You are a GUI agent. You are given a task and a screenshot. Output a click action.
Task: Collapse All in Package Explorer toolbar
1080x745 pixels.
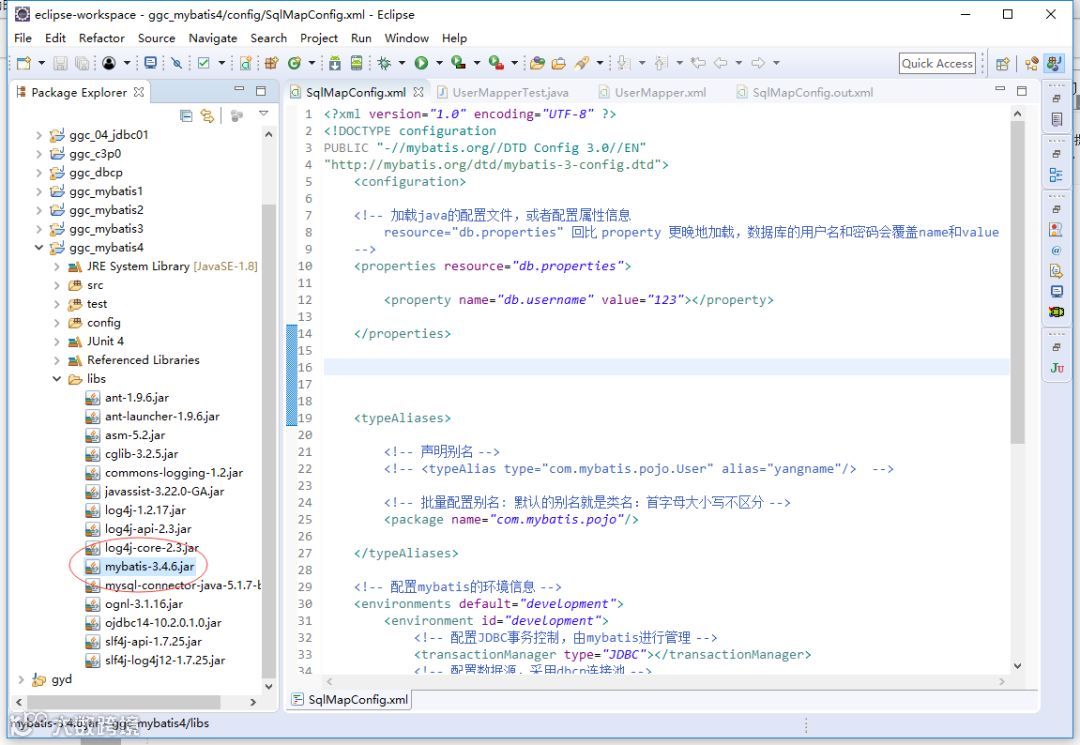tap(186, 116)
